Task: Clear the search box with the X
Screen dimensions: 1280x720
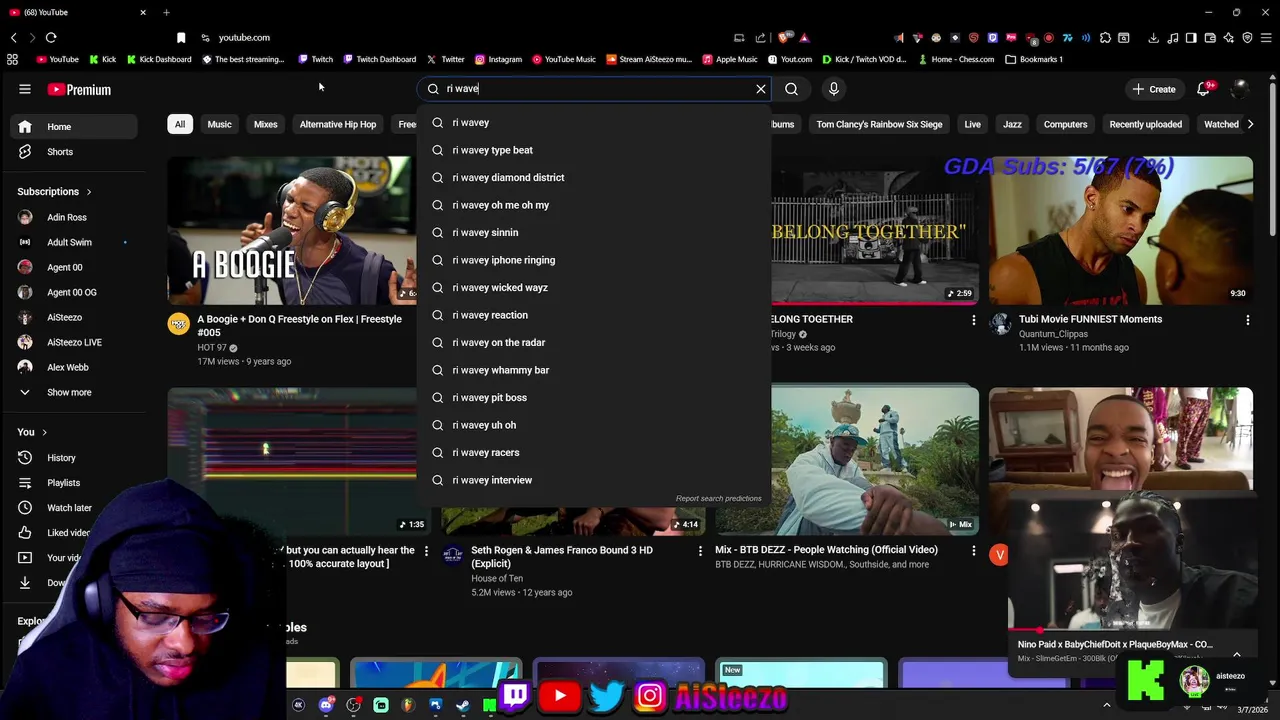Action: pyautogui.click(x=761, y=89)
